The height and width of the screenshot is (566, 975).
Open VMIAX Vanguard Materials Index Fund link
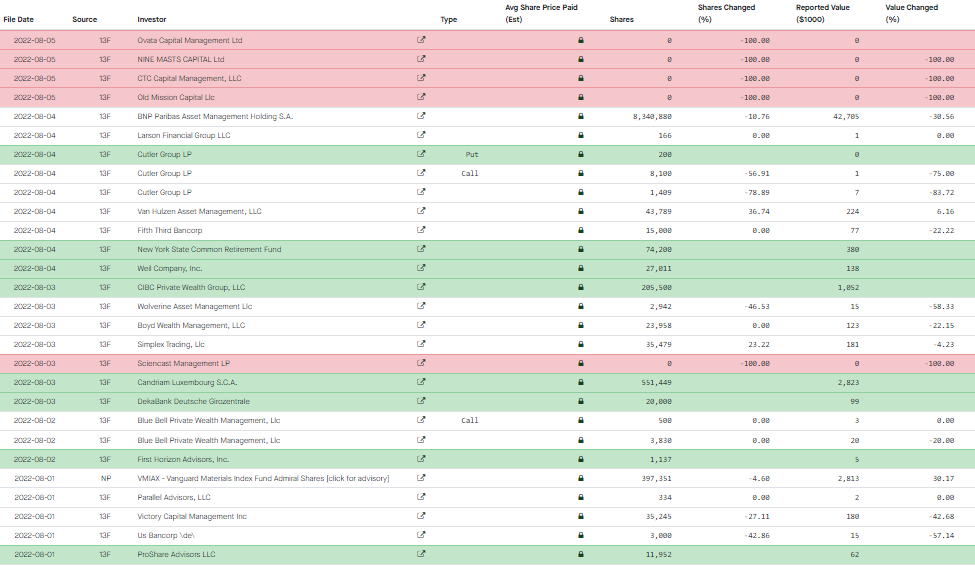tap(263, 478)
